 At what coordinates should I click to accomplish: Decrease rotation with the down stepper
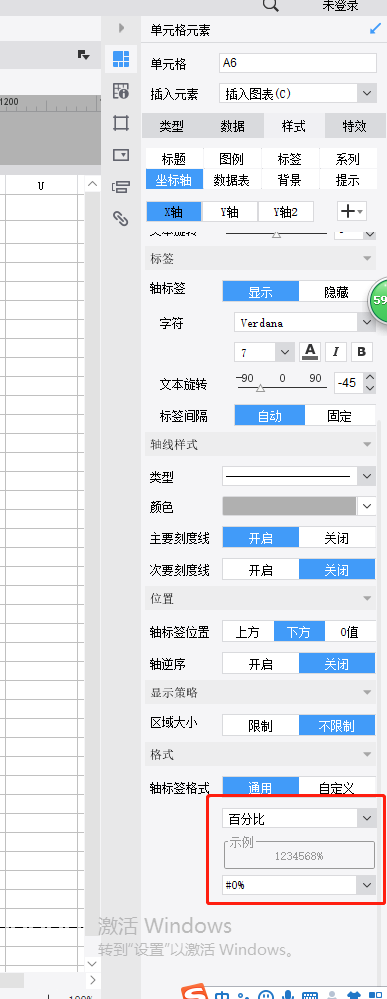coord(370,389)
